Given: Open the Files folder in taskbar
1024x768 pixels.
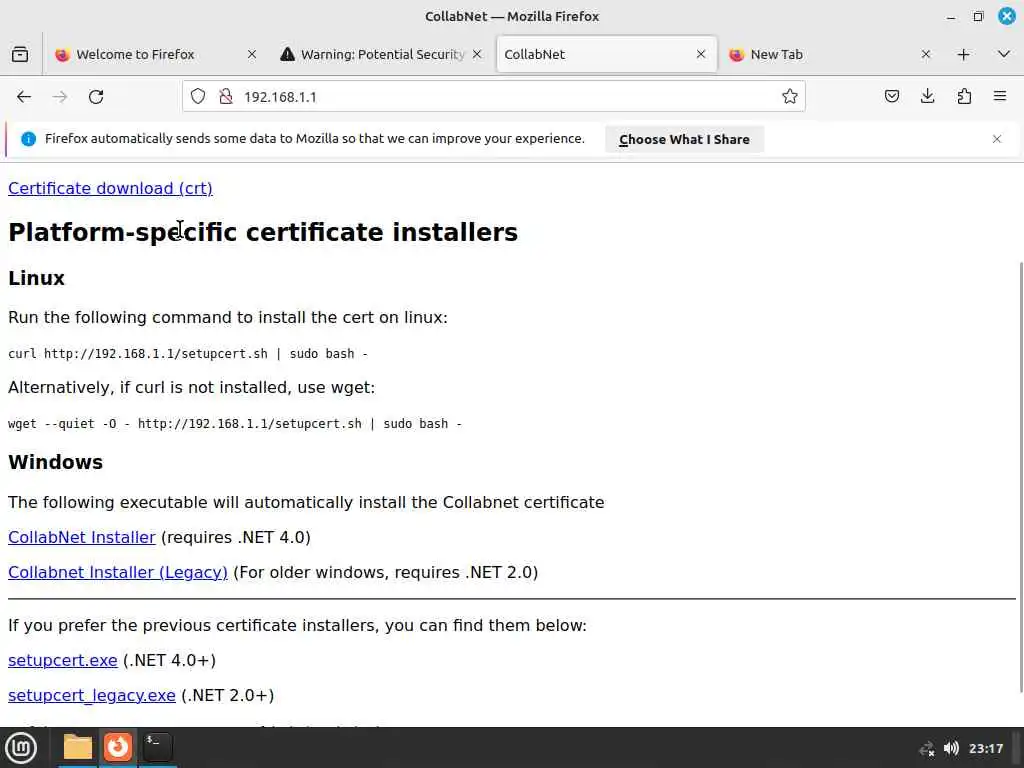Looking at the screenshot, I should pos(77,747).
